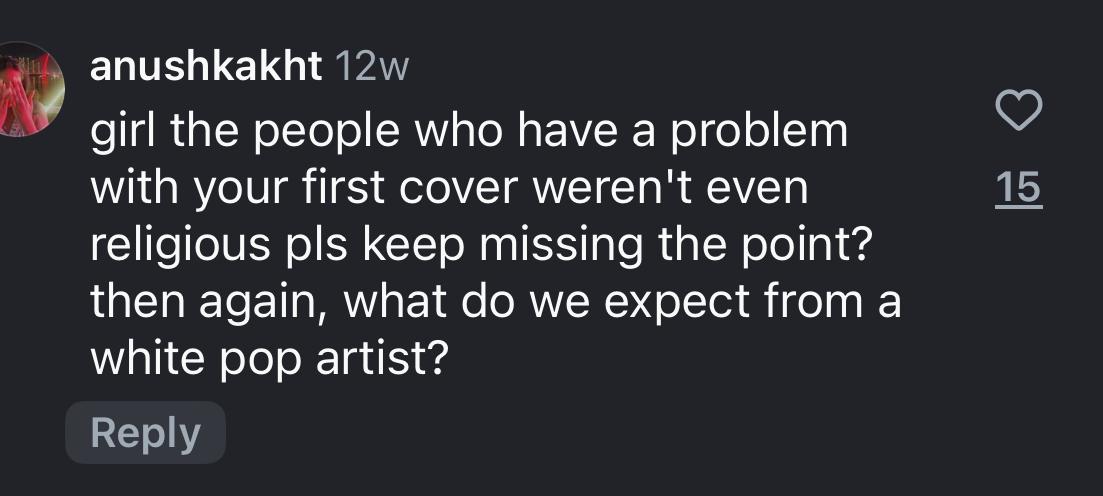View the 15 likes count
The image size is (1103, 496).
pos(1018,189)
